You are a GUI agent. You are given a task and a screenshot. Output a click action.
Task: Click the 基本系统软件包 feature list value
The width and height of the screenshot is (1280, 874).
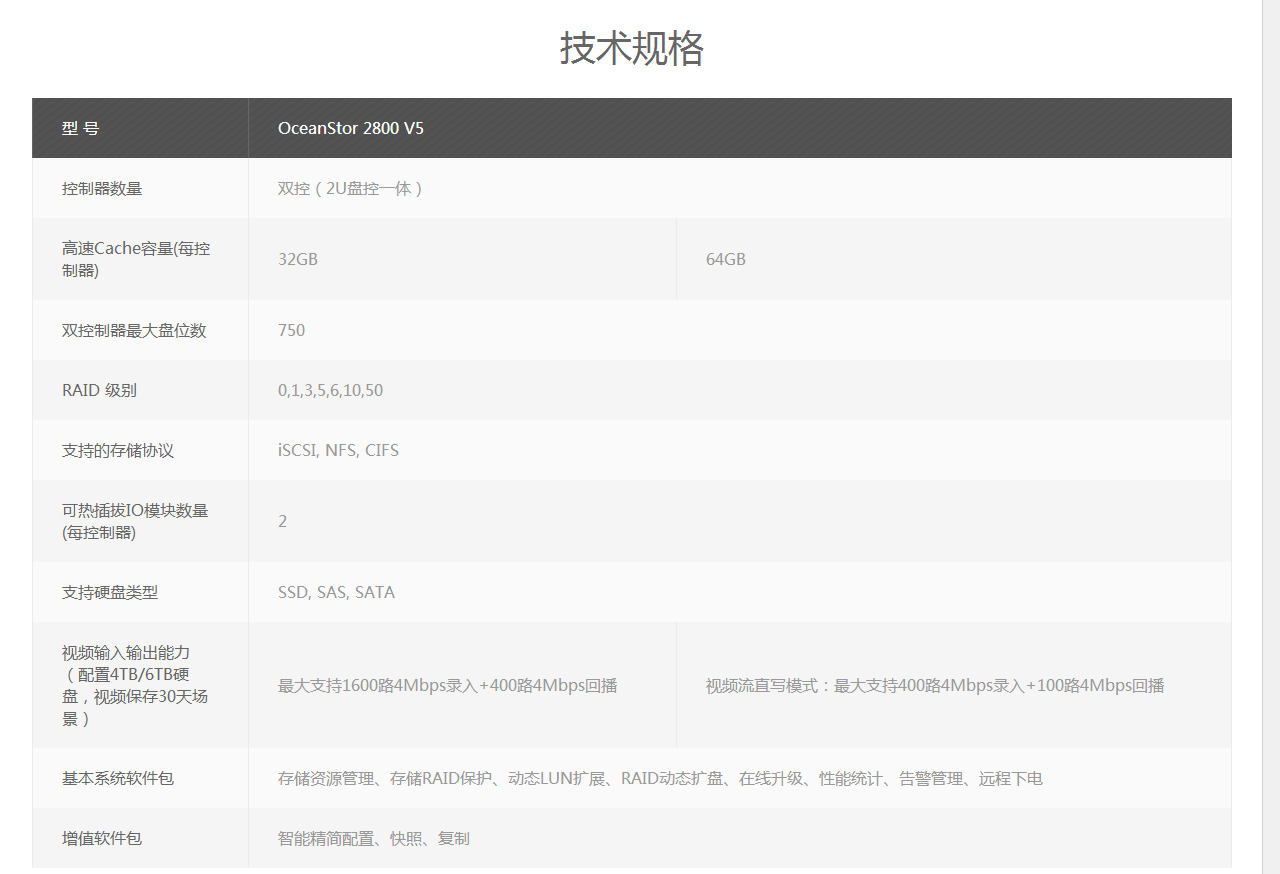tap(660, 778)
